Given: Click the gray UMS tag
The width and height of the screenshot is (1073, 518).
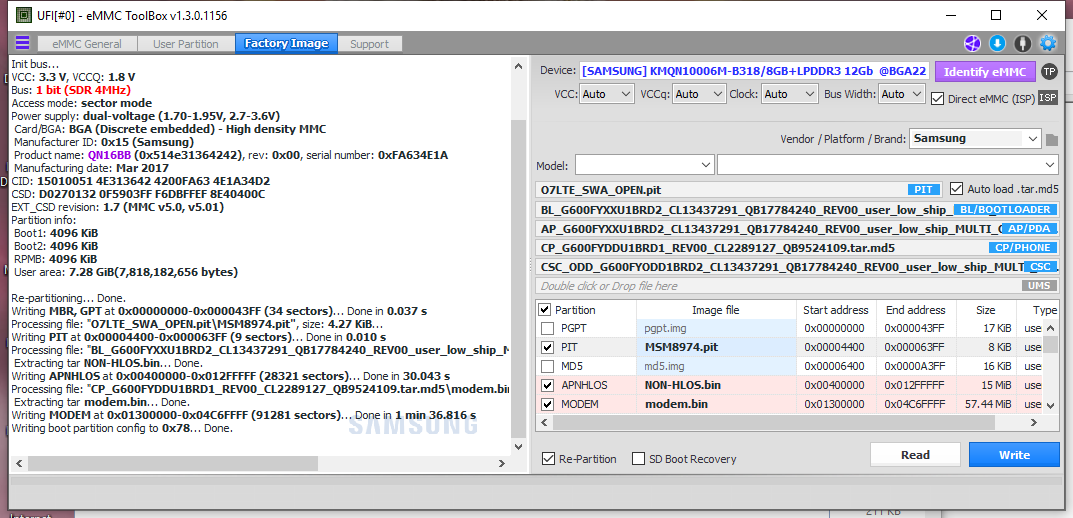Looking at the screenshot, I should (x=1040, y=286).
